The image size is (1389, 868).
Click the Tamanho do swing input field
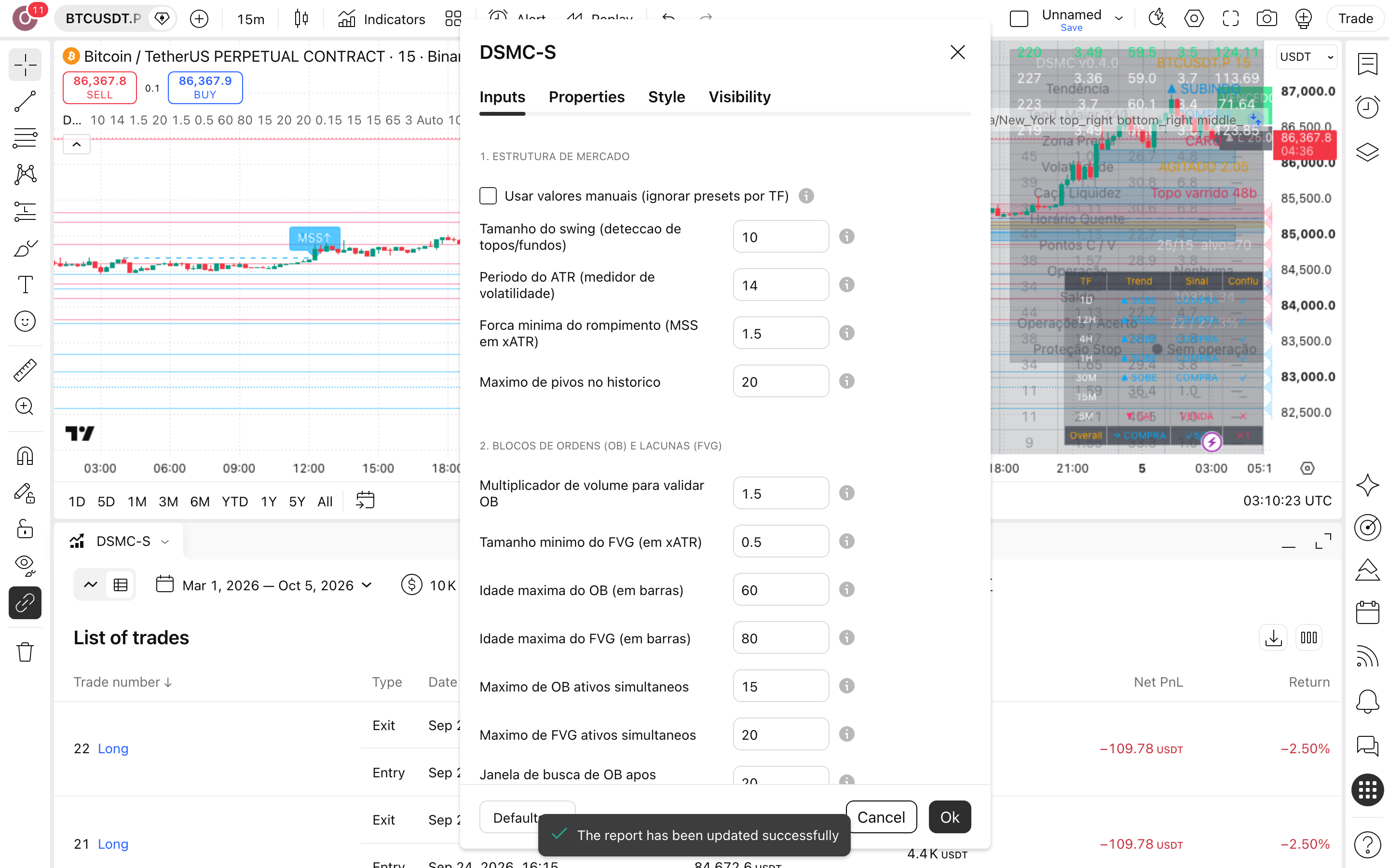pyautogui.click(x=781, y=236)
